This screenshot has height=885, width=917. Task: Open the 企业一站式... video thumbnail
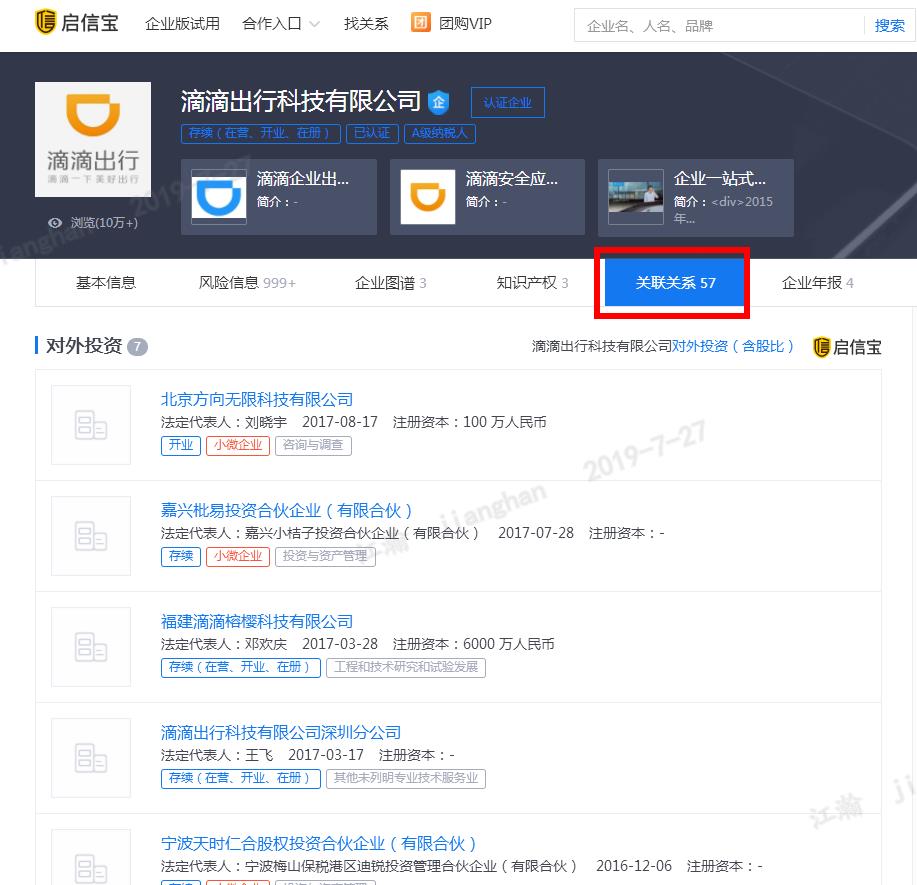point(636,197)
